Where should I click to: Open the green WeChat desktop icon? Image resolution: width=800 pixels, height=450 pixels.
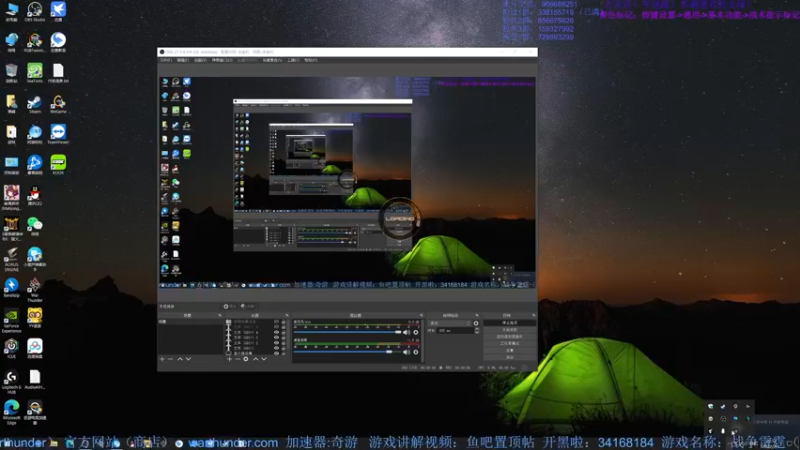point(35,226)
